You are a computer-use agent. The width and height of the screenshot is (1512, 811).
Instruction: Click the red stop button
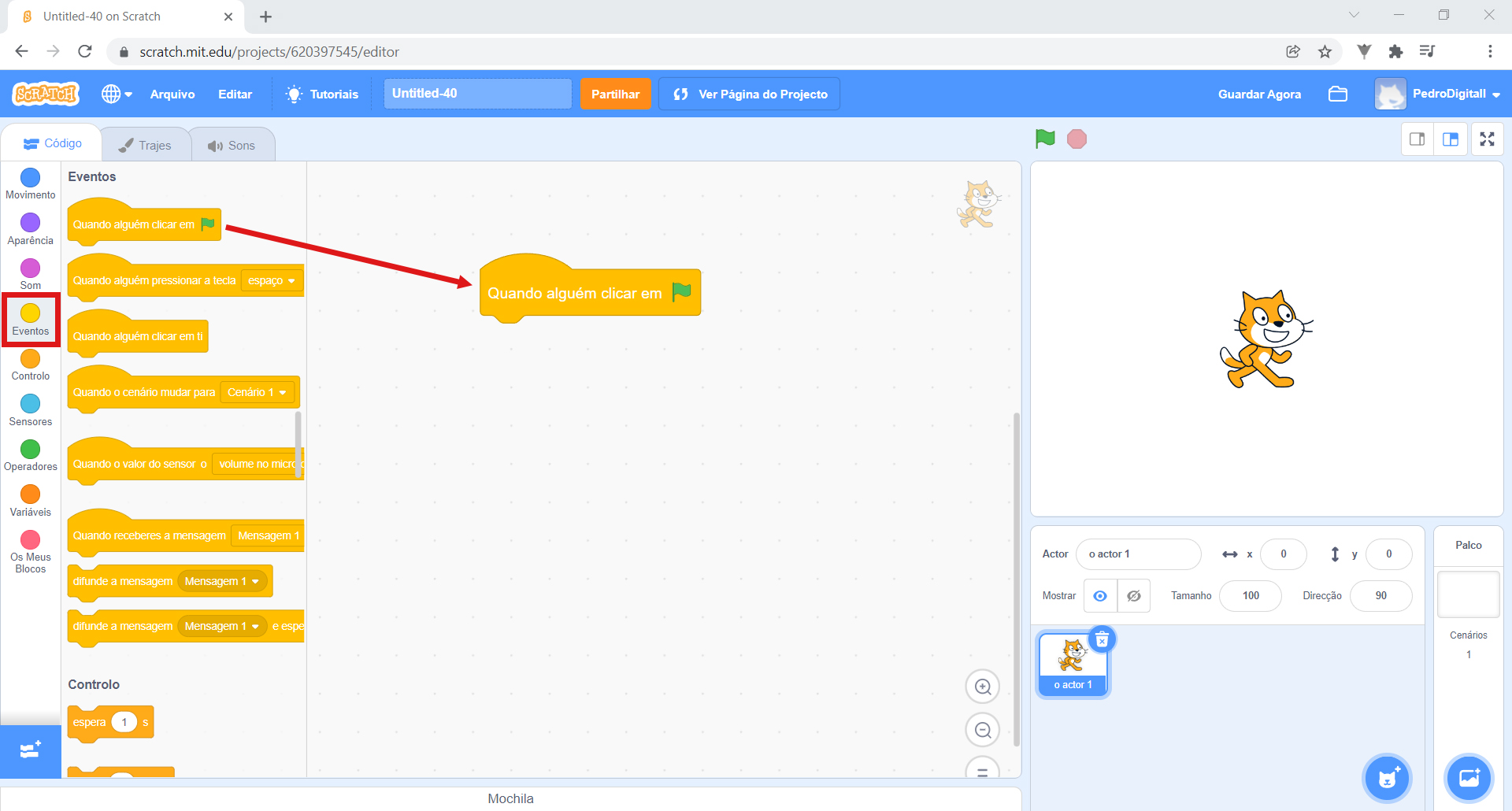[x=1077, y=139]
